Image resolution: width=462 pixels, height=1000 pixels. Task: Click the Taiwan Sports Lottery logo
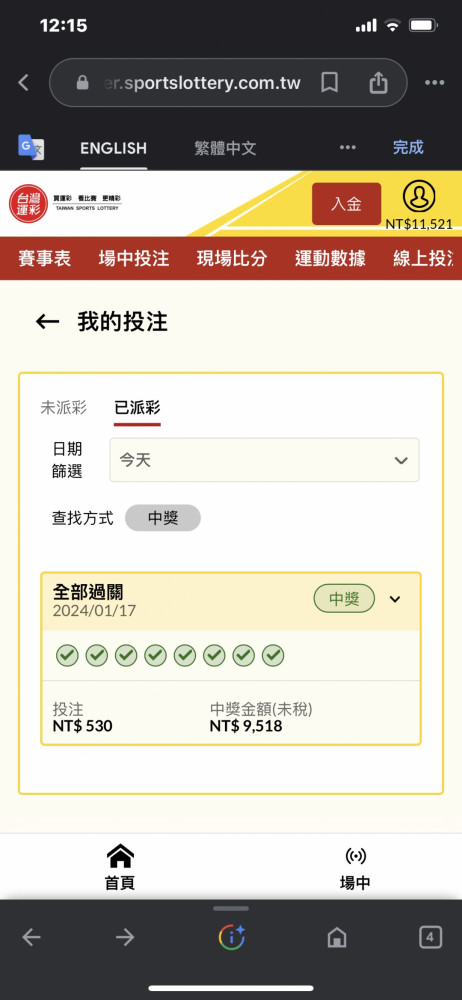point(65,203)
